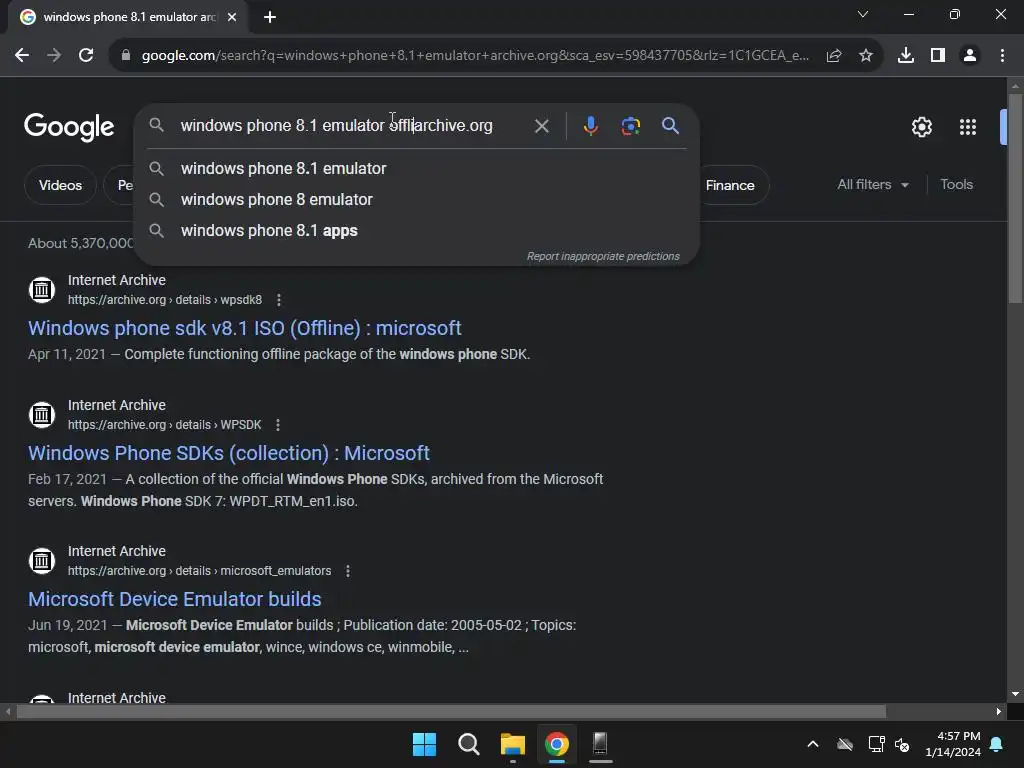Expand the All filters dropdown
Viewport: 1024px width, 768px height.
click(x=872, y=185)
